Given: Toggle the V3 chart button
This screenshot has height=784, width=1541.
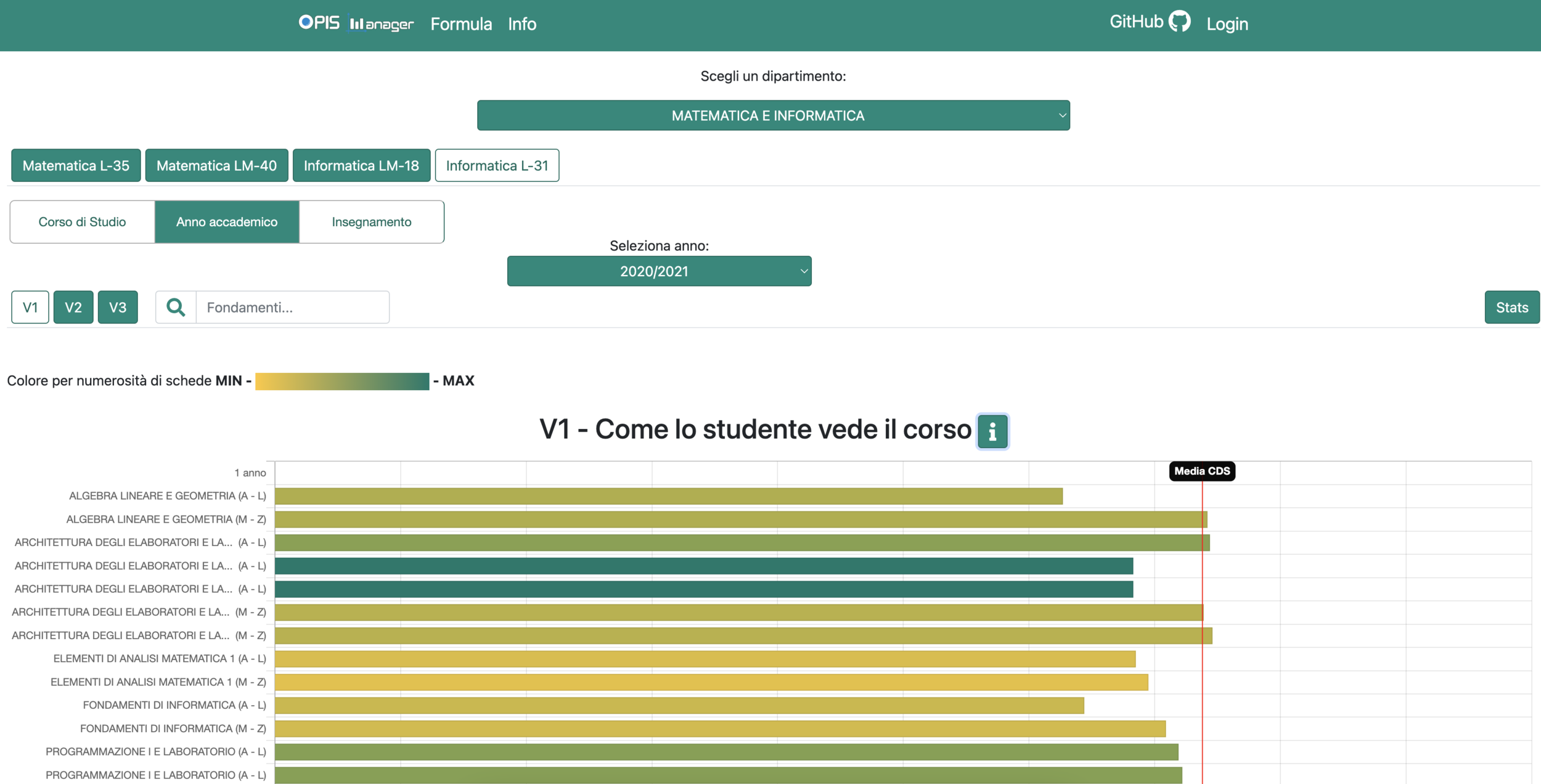Looking at the screenshot, I should click(x=118, y=307).
